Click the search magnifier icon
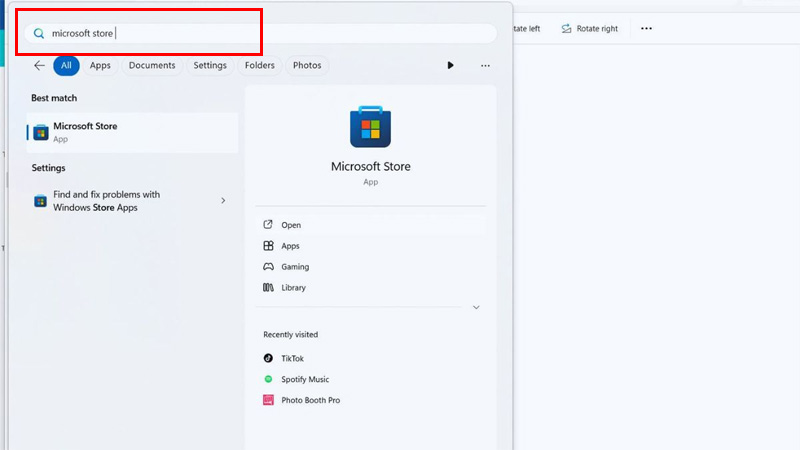This screenshot has width=800, height=450. point(39,33)
